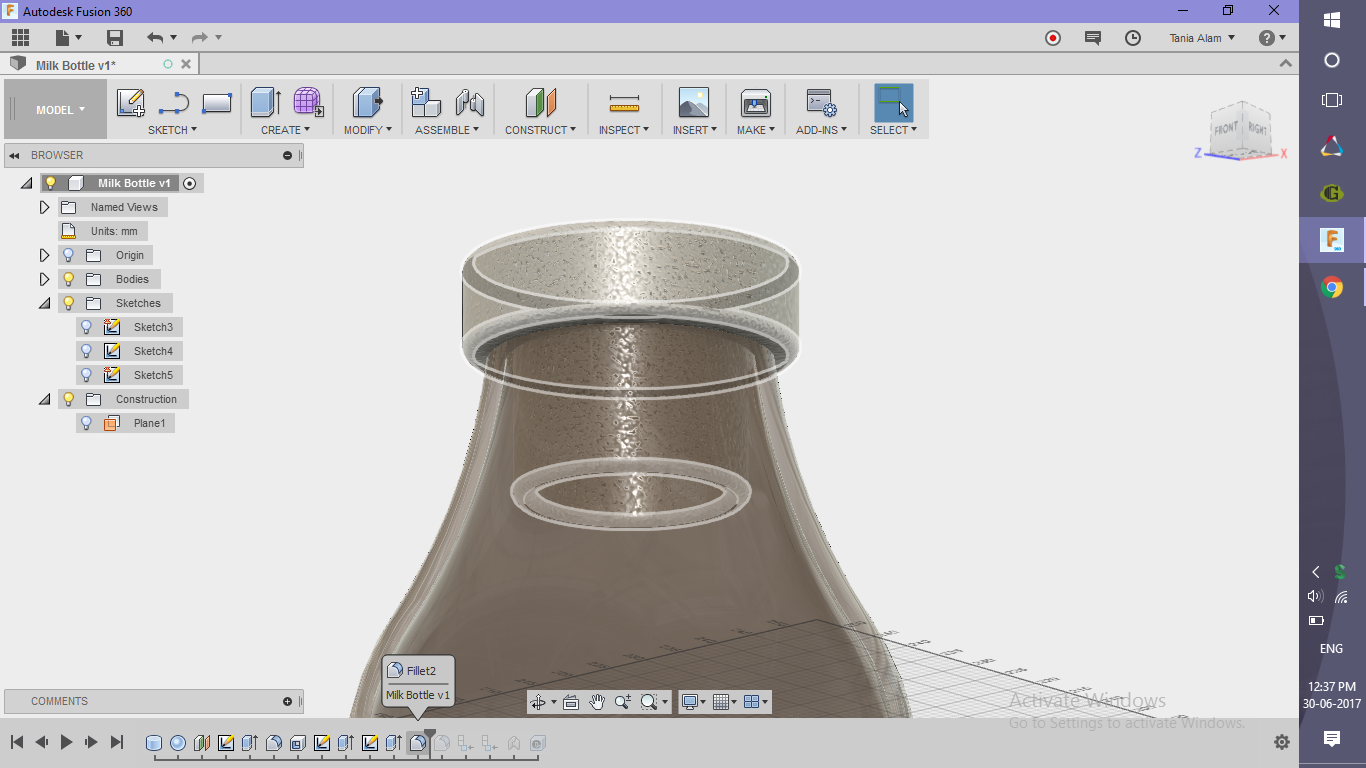Show Sketch4 using its lightbulb
The height and width of the screenshot is (768, 1366).
coord(87,351)
